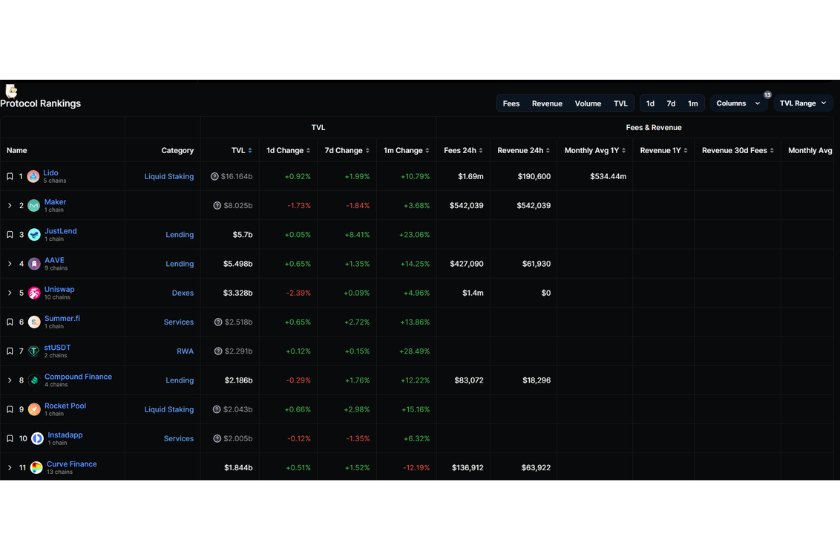The width and height of the screenshot is (840, 560).
Task: Bookmark the JustLend protocol
Action: coord(10,235)
